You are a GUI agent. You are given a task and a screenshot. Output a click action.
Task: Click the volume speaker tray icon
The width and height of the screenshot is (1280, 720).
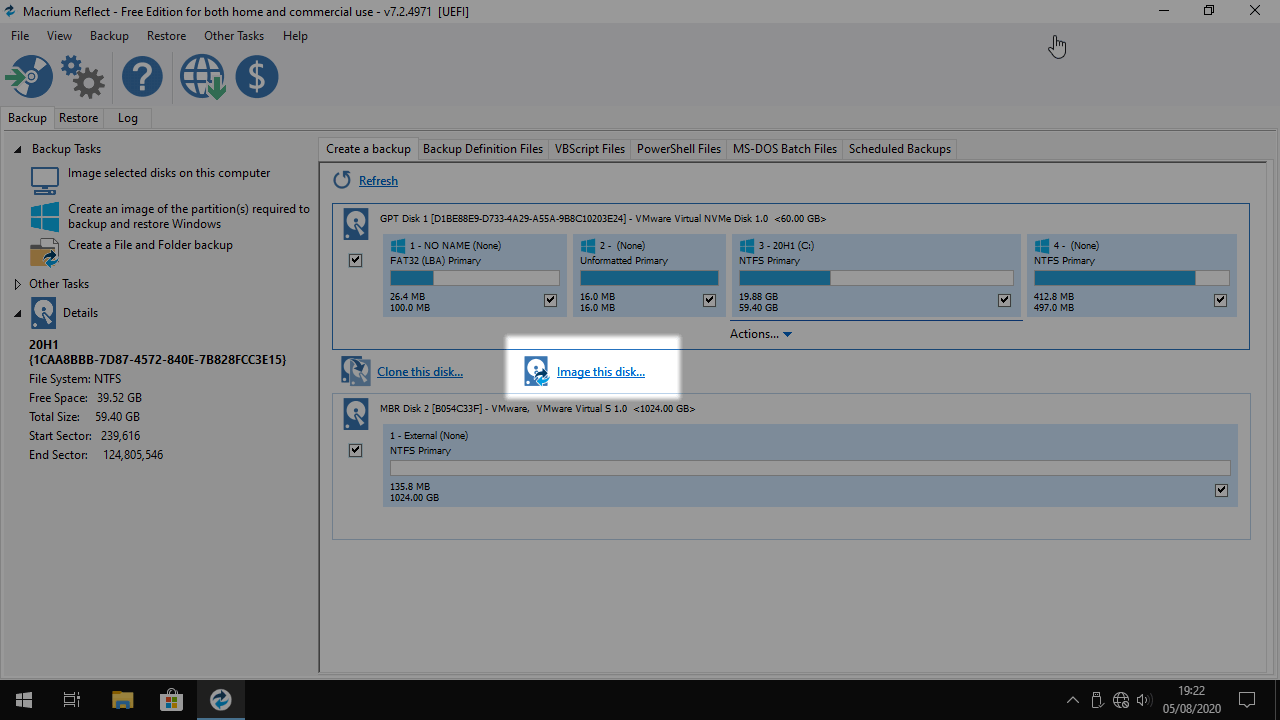pyautogui.click(x=1144, y=700)
